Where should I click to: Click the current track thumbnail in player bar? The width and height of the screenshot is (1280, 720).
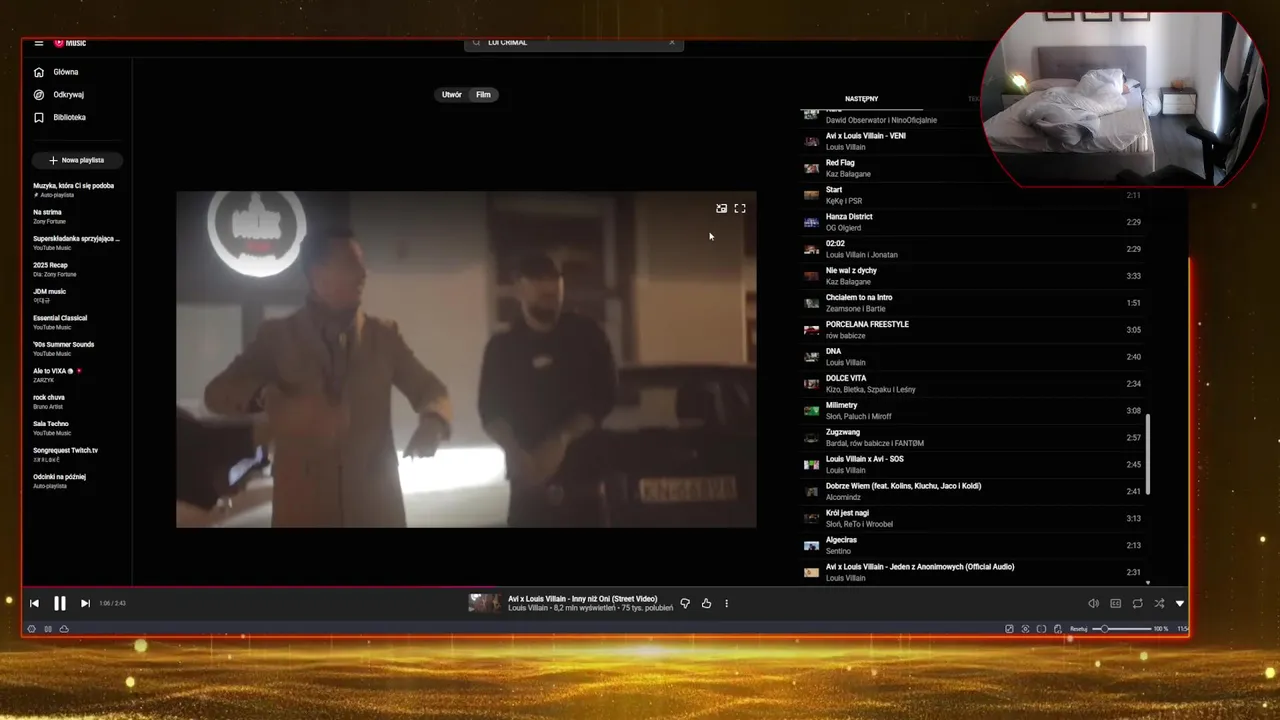click(484, 603)
